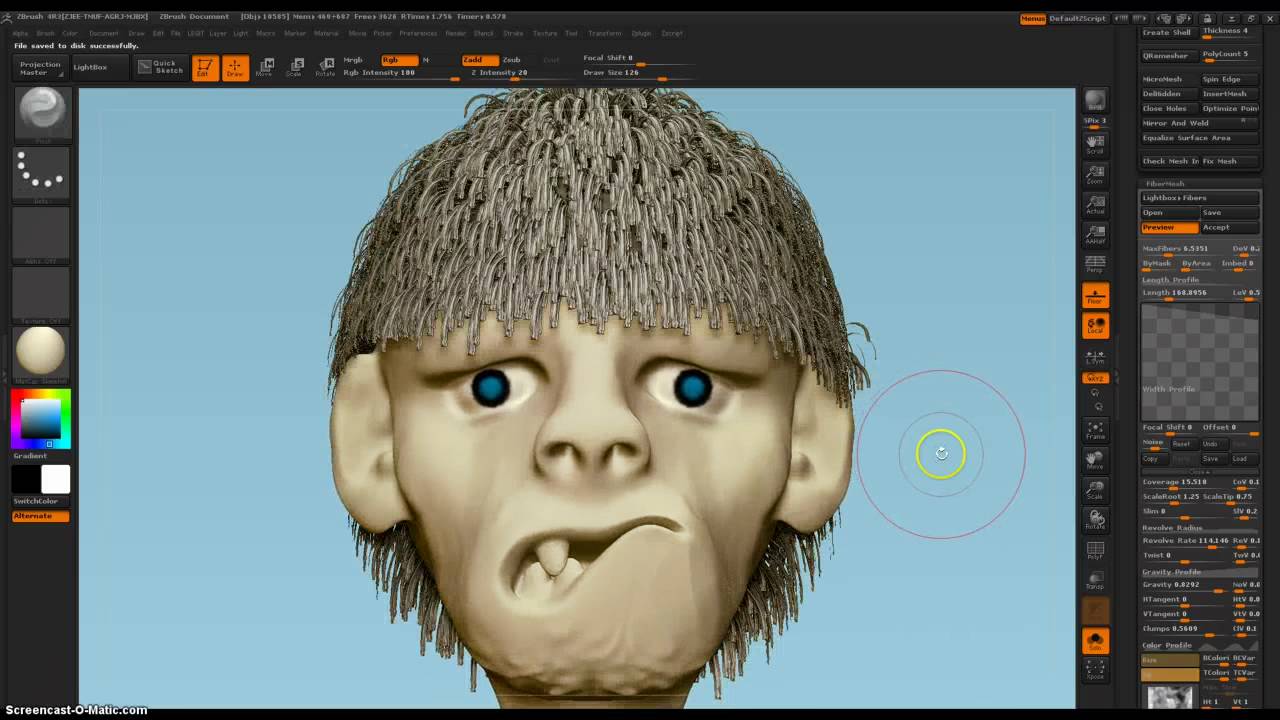Open the stroke type dots selector
The height and width of the screenshot is (720, 1280).
coord(41,173)
